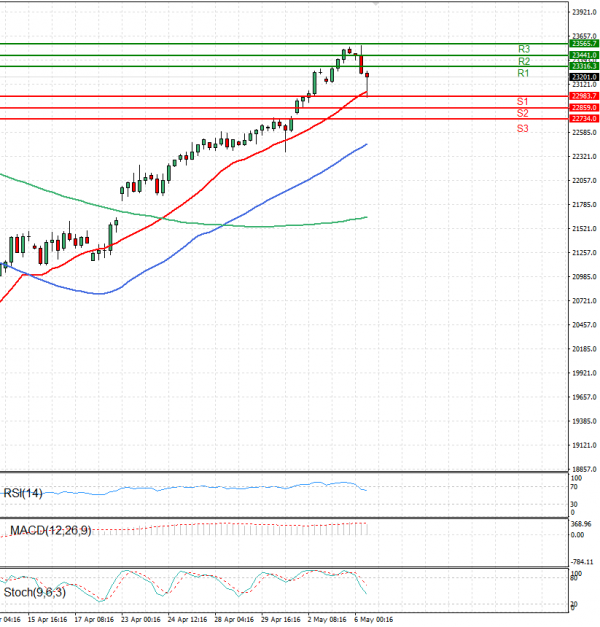Click the 20985.0 axis value
This screenshot has height=627, width=600.
point(584,277)
